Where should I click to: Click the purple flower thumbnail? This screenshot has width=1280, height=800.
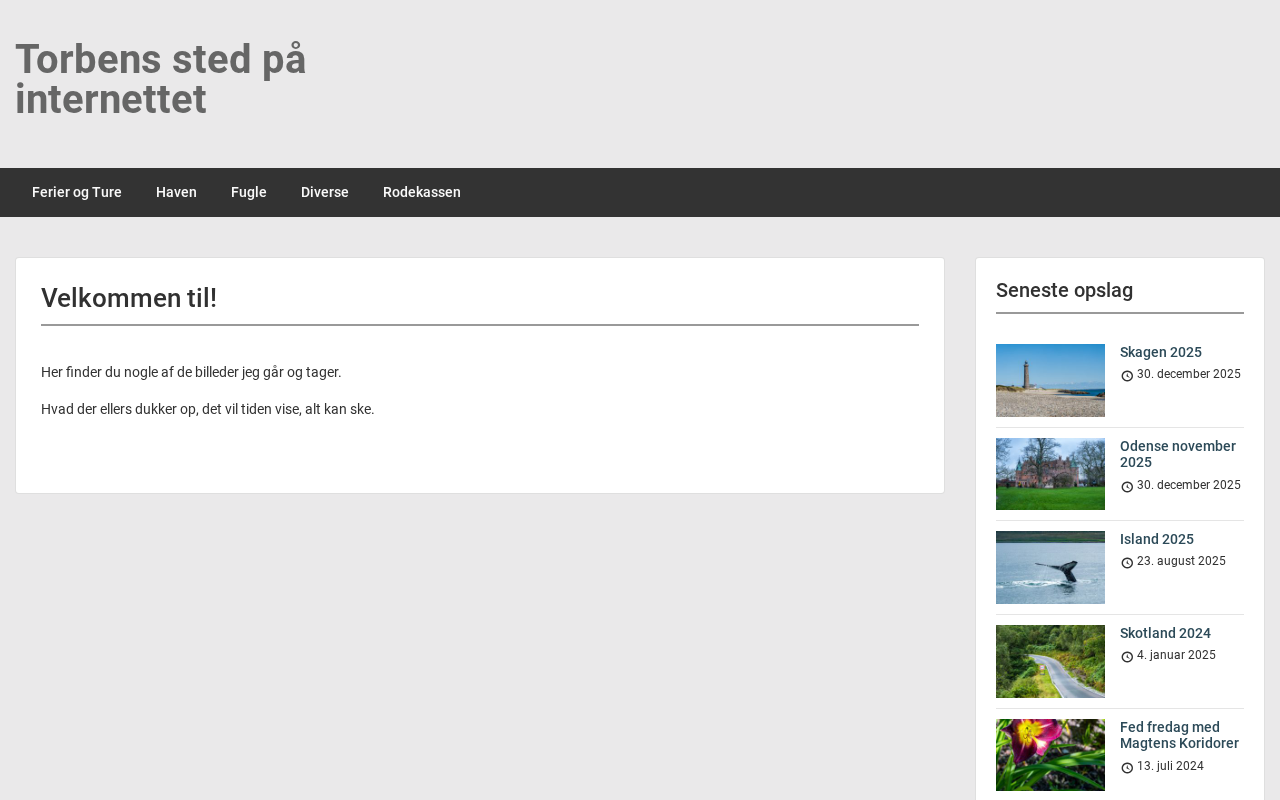pyautogui.click(x=1050, y=755)
